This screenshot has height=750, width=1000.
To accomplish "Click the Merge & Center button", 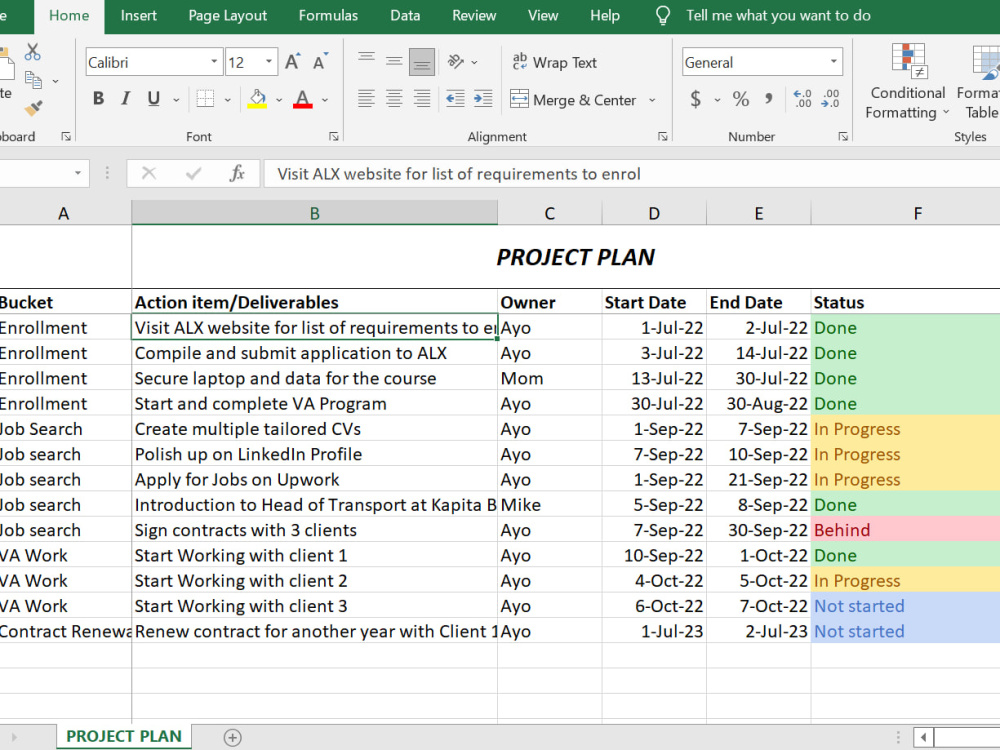I will [x=573, y=99].
